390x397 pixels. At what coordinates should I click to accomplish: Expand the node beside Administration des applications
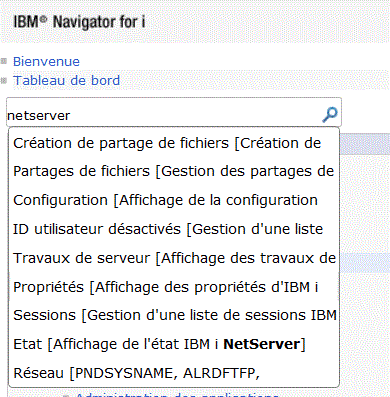[x=66, y=395]
